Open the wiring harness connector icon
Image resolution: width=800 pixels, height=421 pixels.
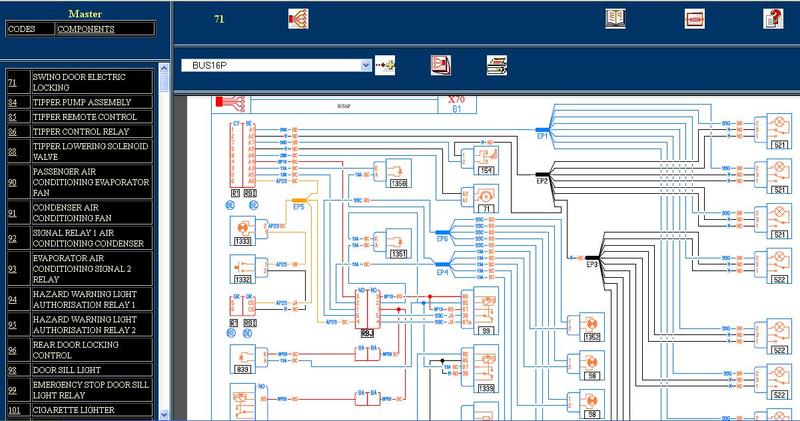tap(298, 19)
